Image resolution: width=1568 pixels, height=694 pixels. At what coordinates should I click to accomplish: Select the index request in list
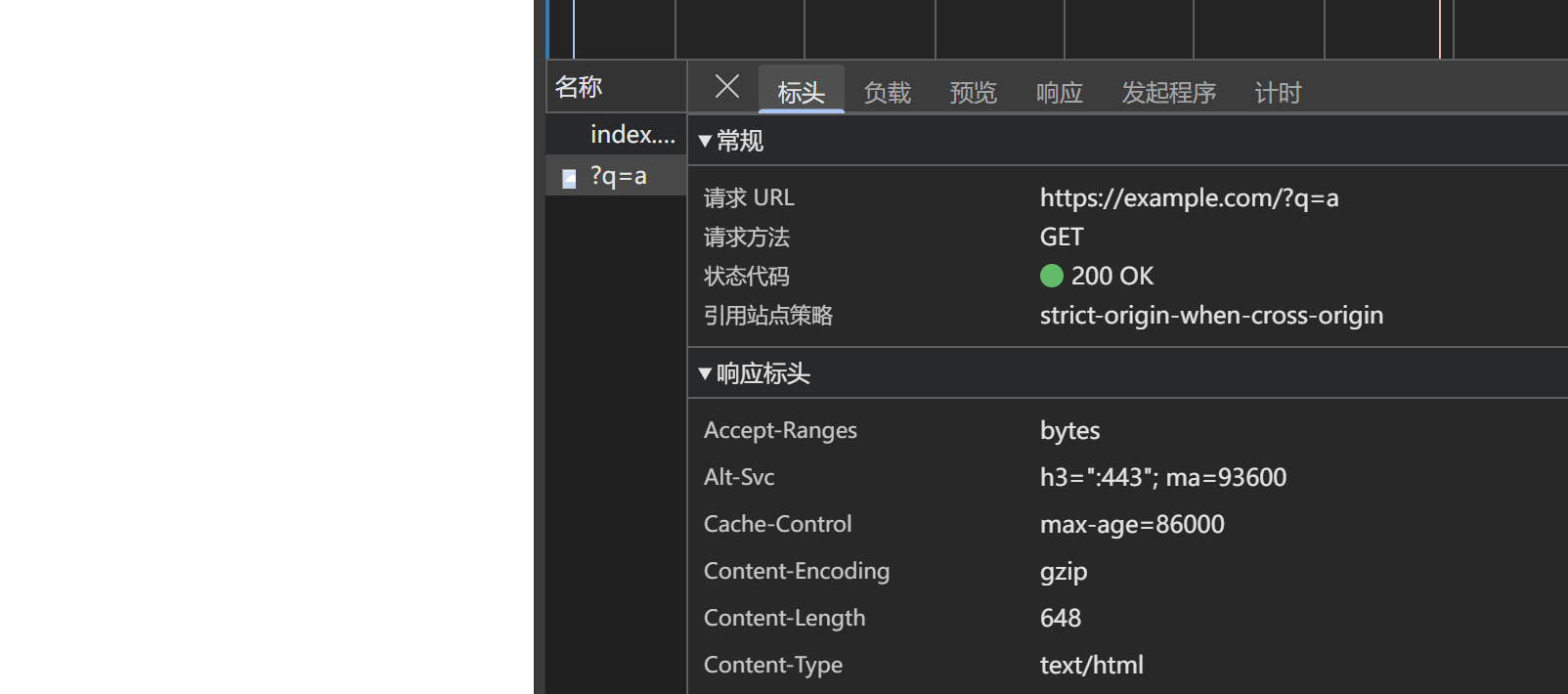coord(632,135)
